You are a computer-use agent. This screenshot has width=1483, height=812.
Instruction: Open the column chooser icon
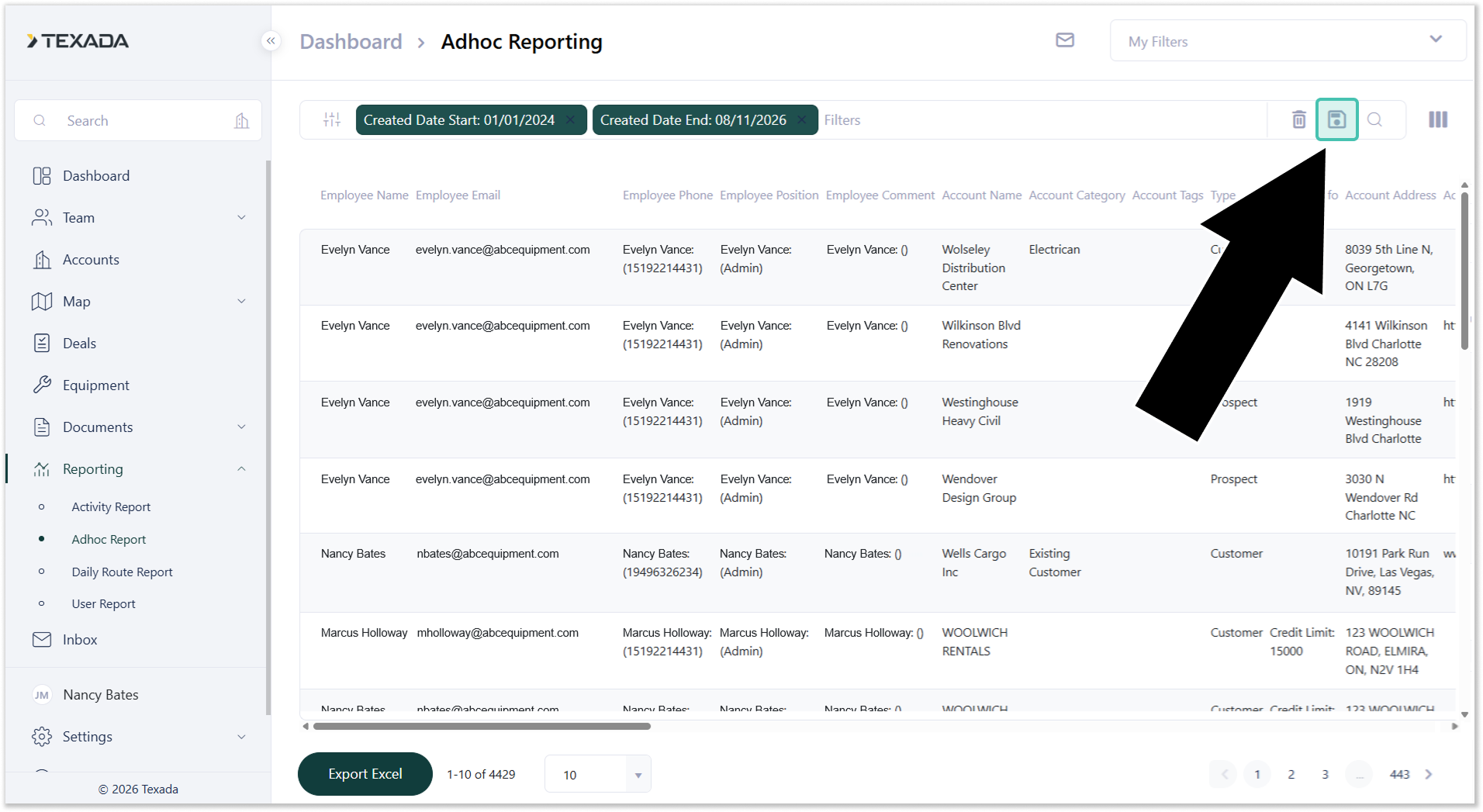tap(1438, 119)
